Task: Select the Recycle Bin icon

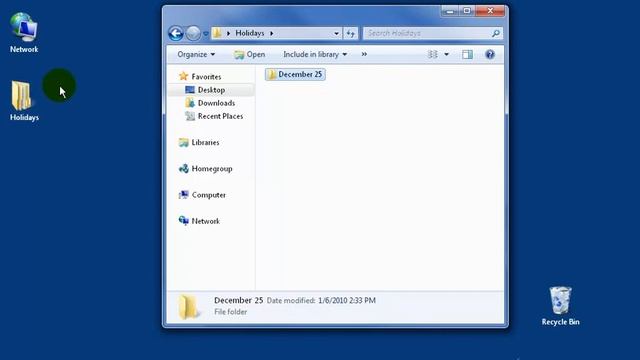Action: tap(560, 306)
